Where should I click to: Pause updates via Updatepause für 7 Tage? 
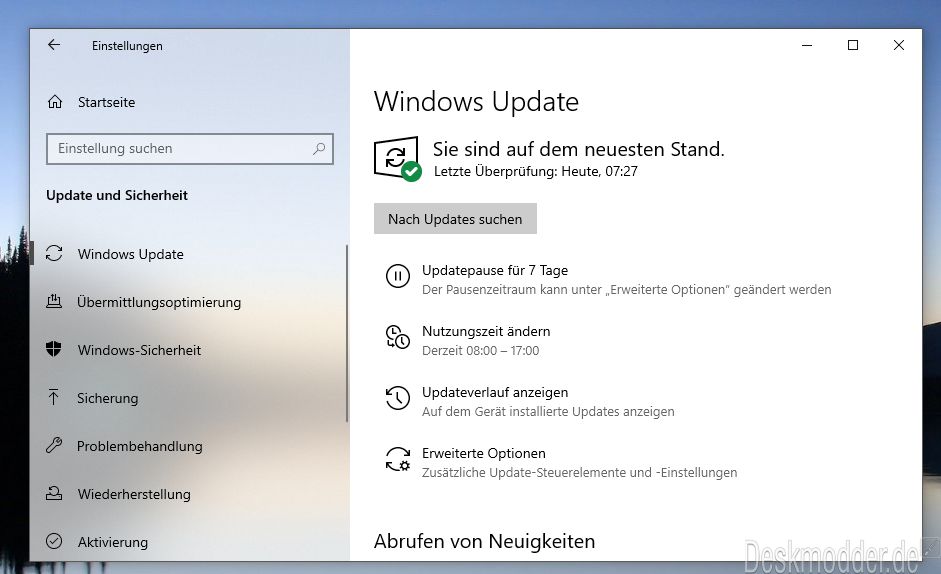click(495, 270)
